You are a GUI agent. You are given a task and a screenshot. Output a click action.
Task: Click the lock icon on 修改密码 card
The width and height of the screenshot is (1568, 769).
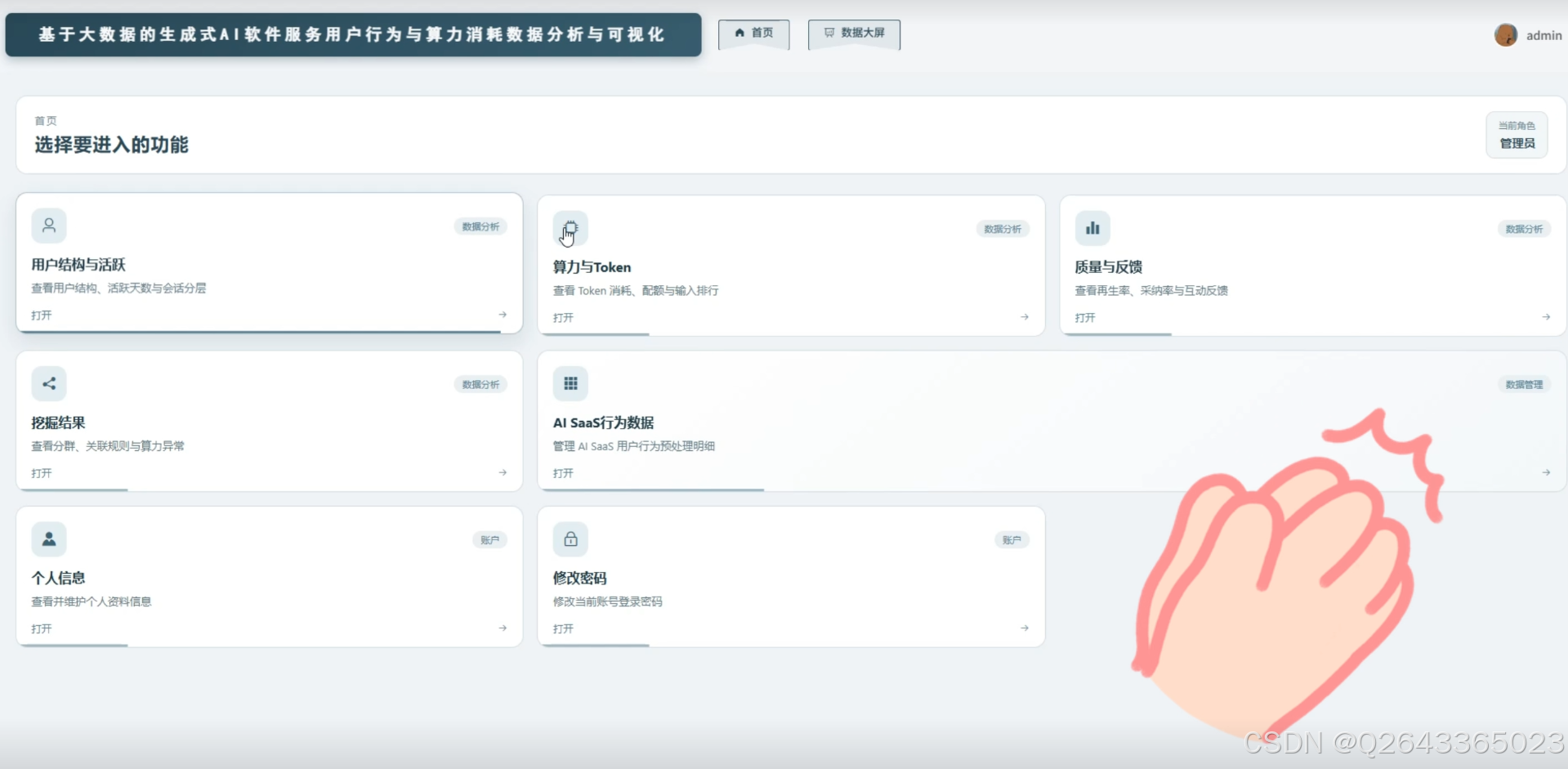pyautogui.click(x=570, y=539)
